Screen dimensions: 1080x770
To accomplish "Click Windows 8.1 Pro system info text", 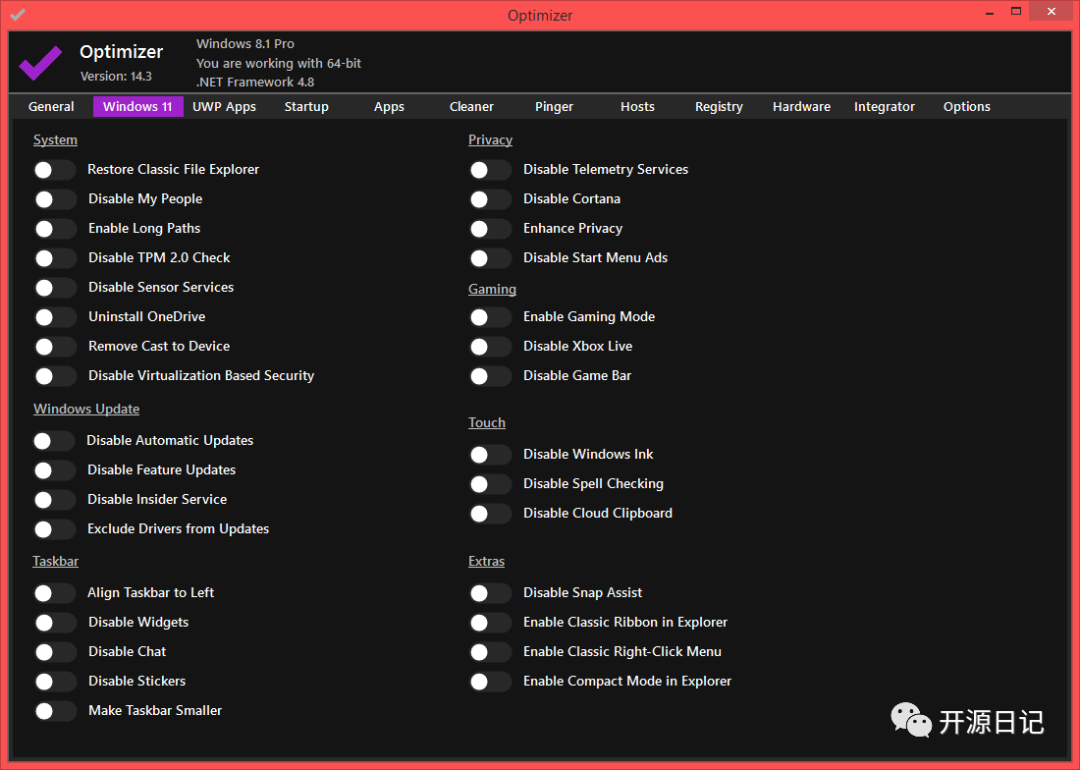I will point(245,43).
